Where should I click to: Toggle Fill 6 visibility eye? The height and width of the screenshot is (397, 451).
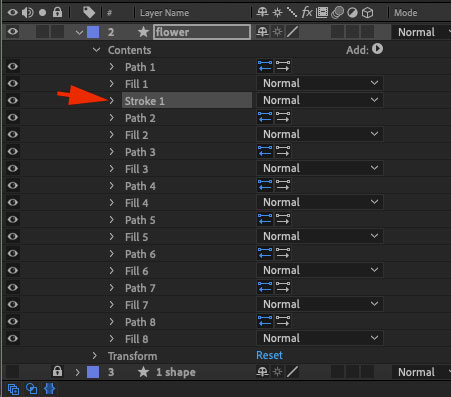pos(13,270)
